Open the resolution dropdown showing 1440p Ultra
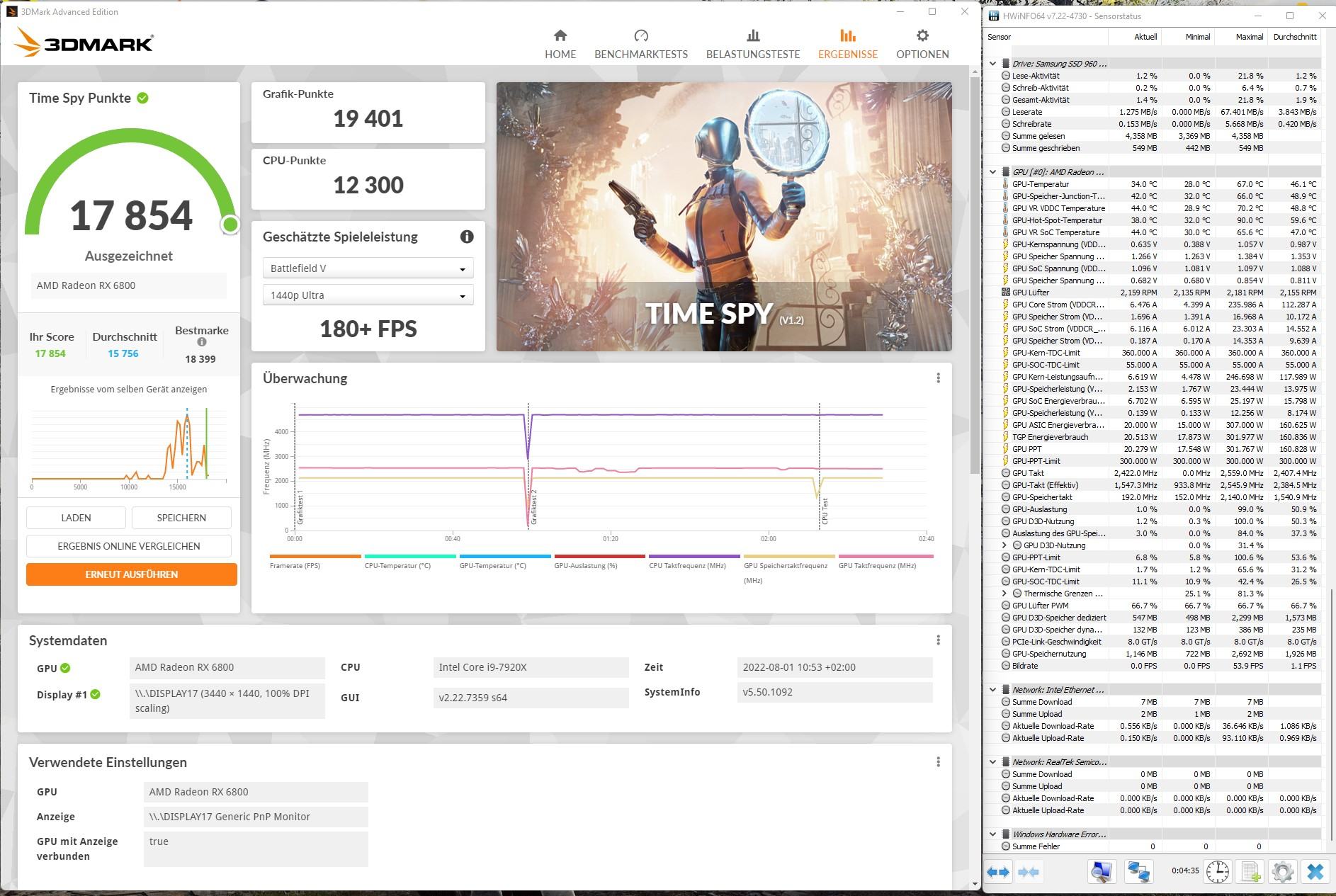 [x=368, y=295]
